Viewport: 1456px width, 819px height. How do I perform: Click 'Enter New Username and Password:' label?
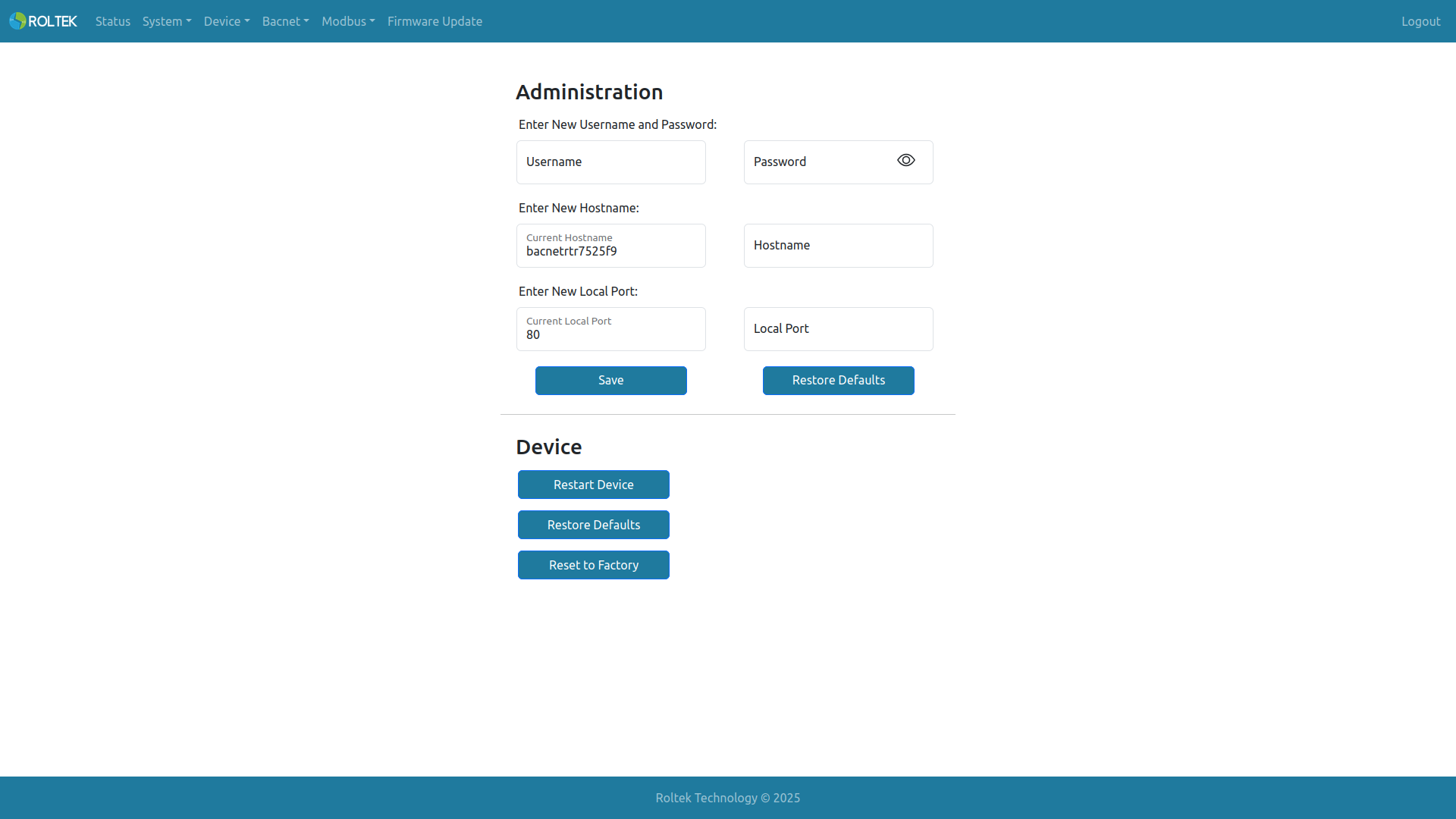[617, 124]
